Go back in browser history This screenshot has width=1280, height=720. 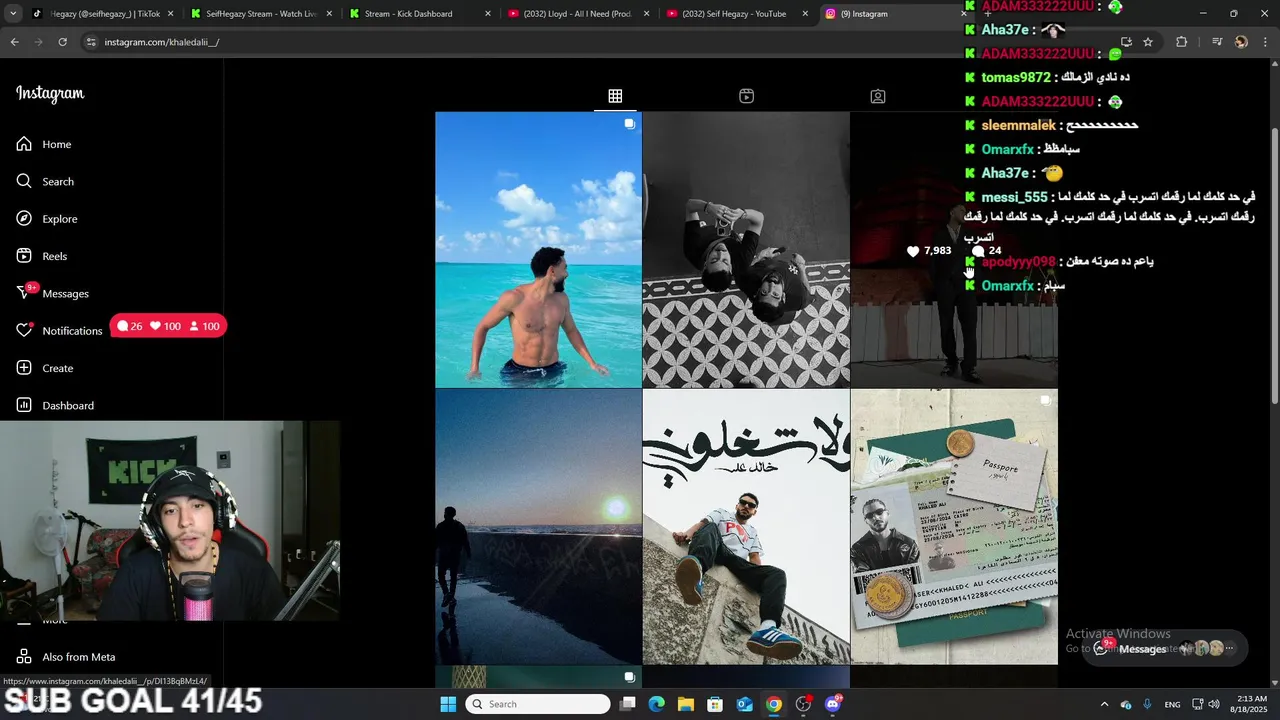(14, 42)
